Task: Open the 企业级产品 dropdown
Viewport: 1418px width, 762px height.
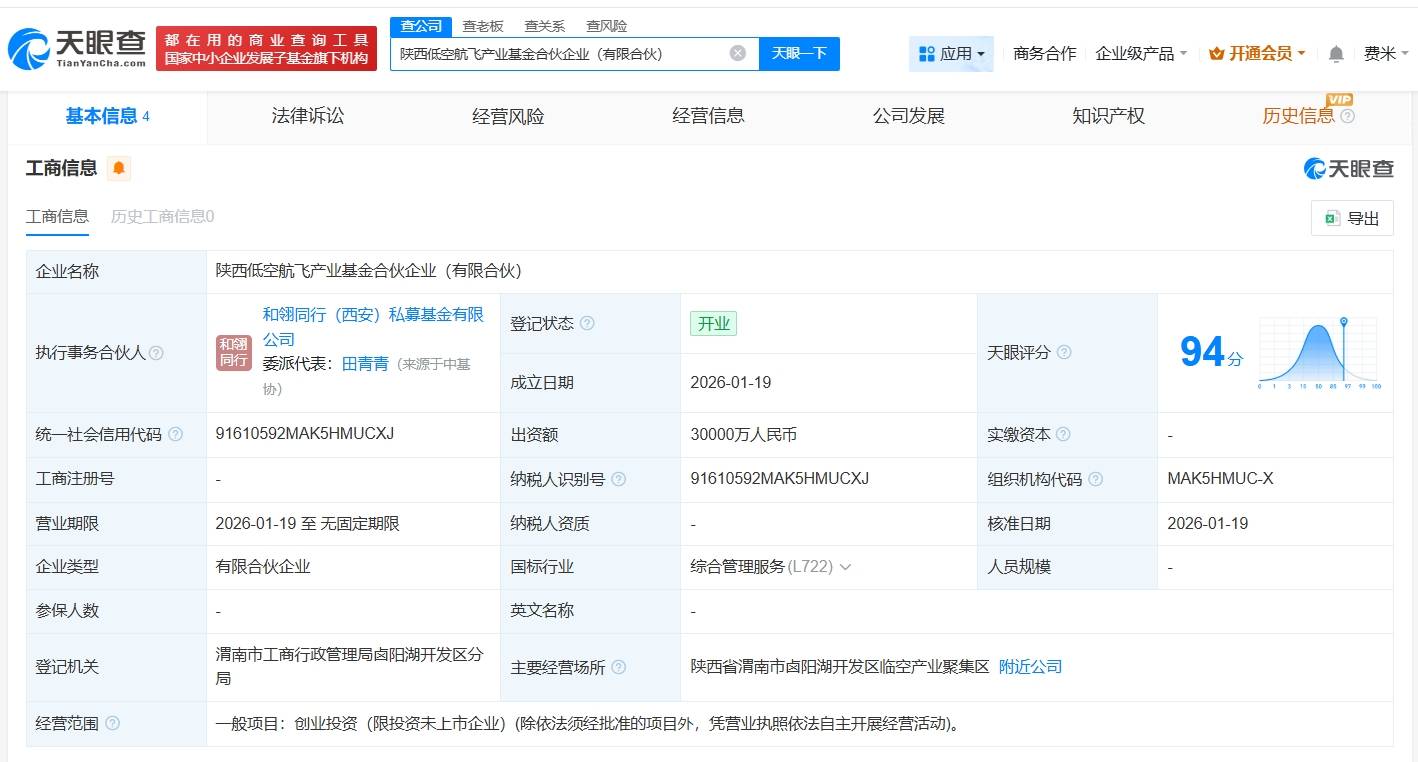Action: pos(1141,54)
